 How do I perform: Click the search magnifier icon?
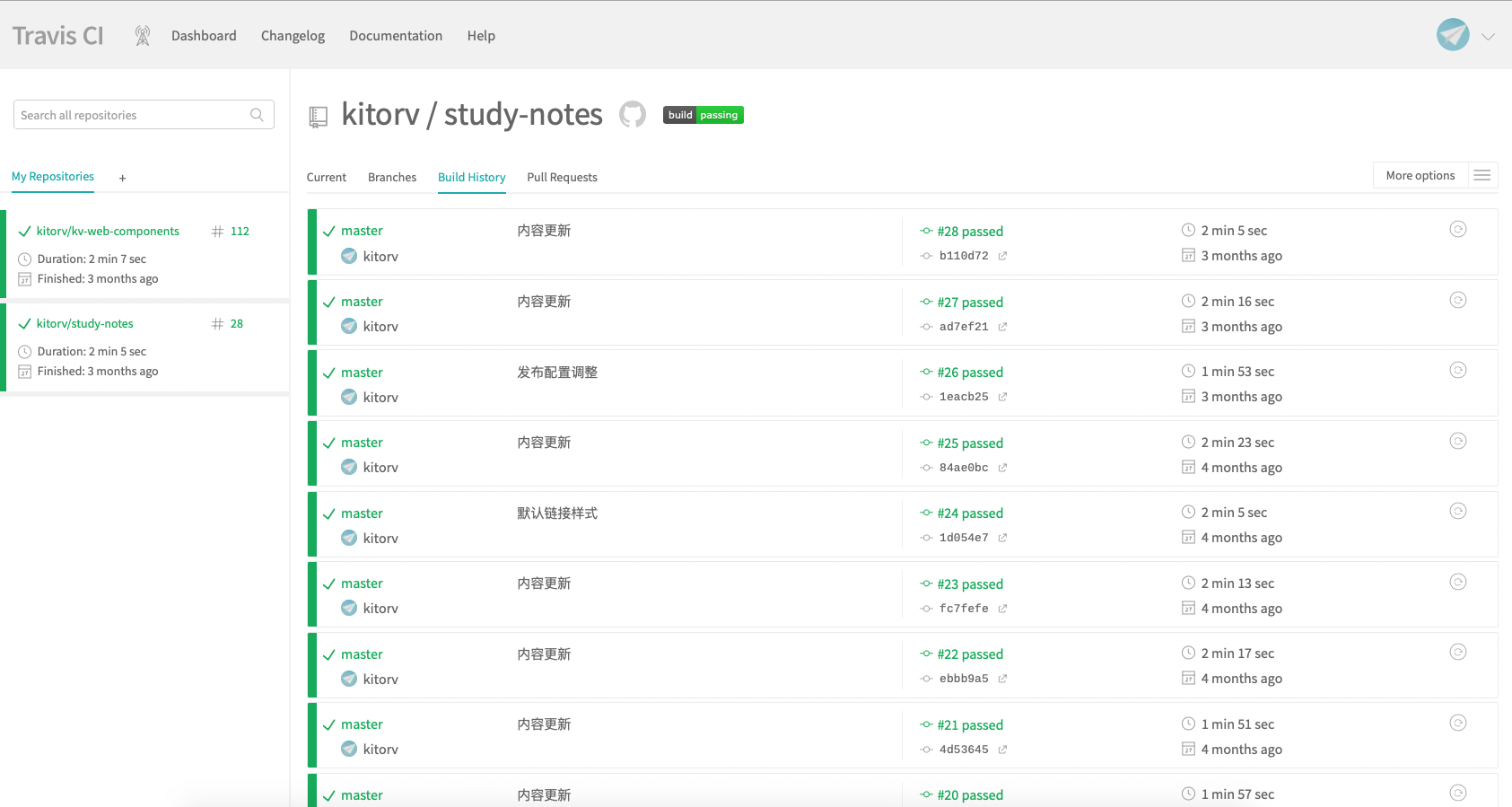pos(257,115)
